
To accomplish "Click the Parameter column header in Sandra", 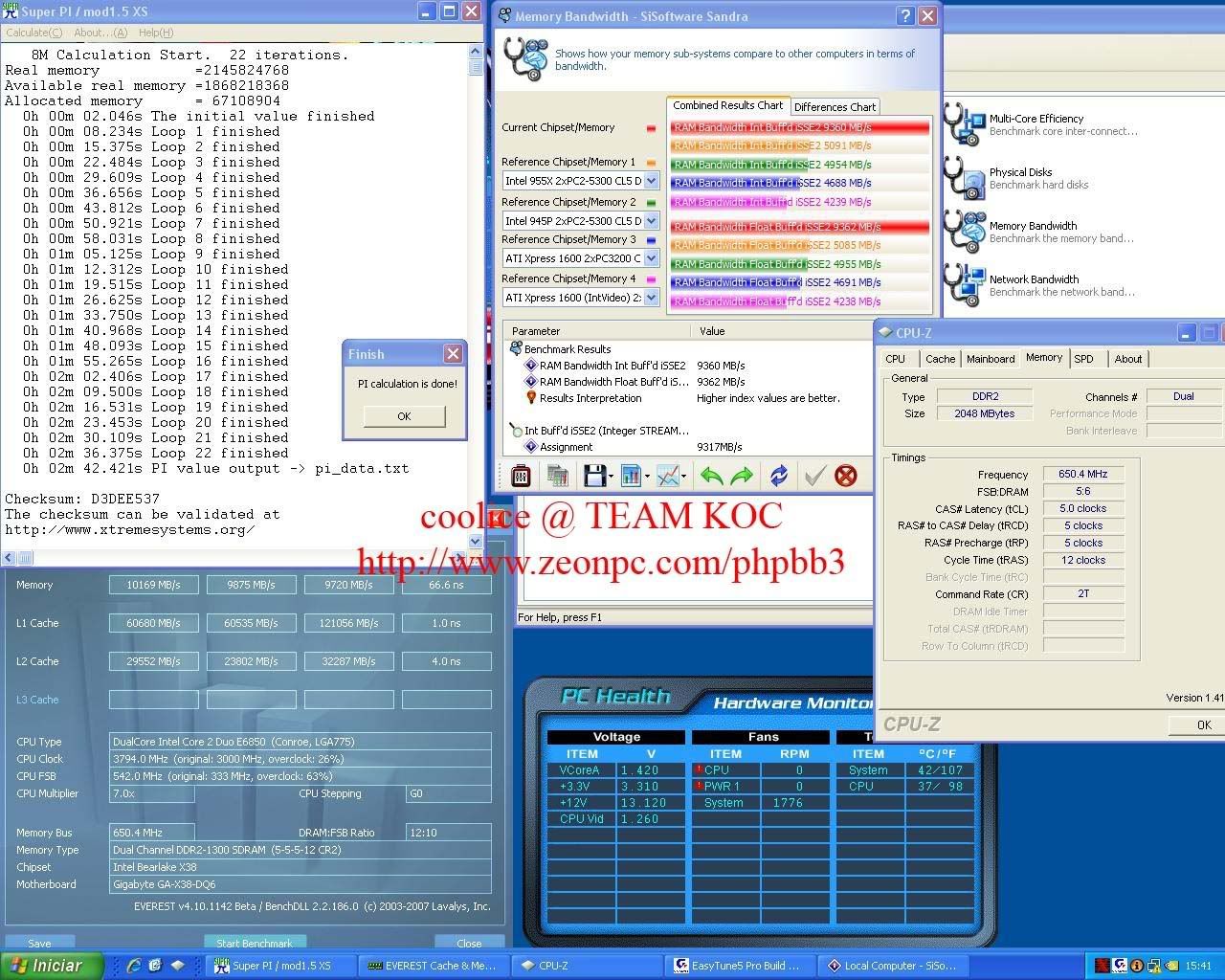I will [596, 331].
